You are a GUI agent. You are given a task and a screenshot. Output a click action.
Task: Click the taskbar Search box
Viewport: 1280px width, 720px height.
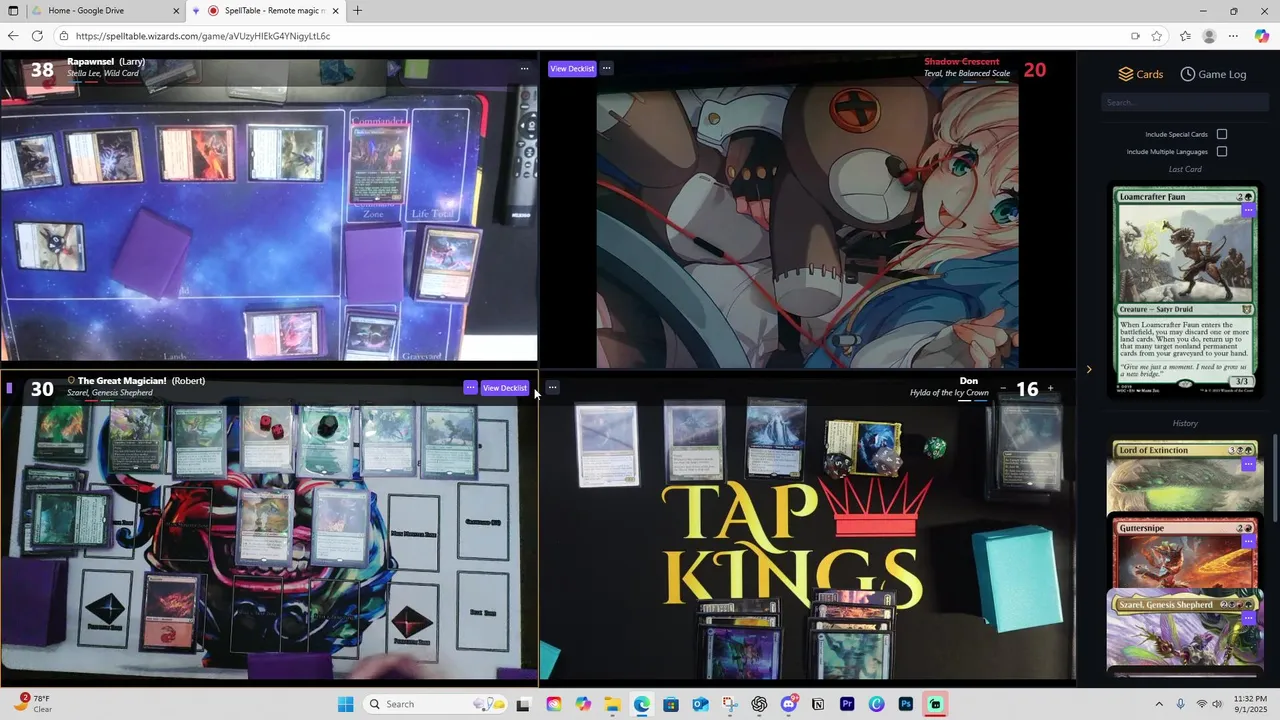436,704
